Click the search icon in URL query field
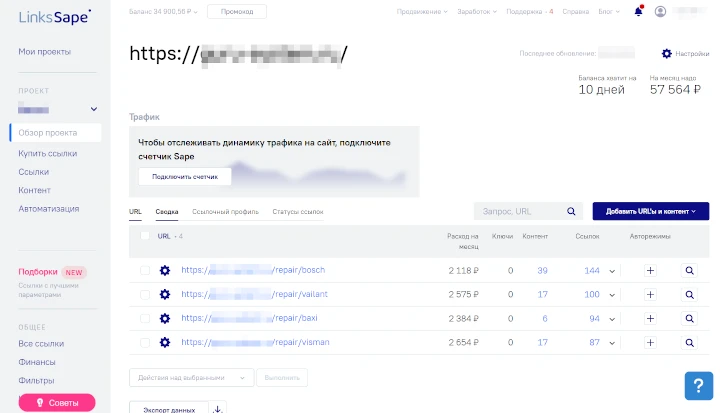This screenshot has width=720, height=413. 571,211
